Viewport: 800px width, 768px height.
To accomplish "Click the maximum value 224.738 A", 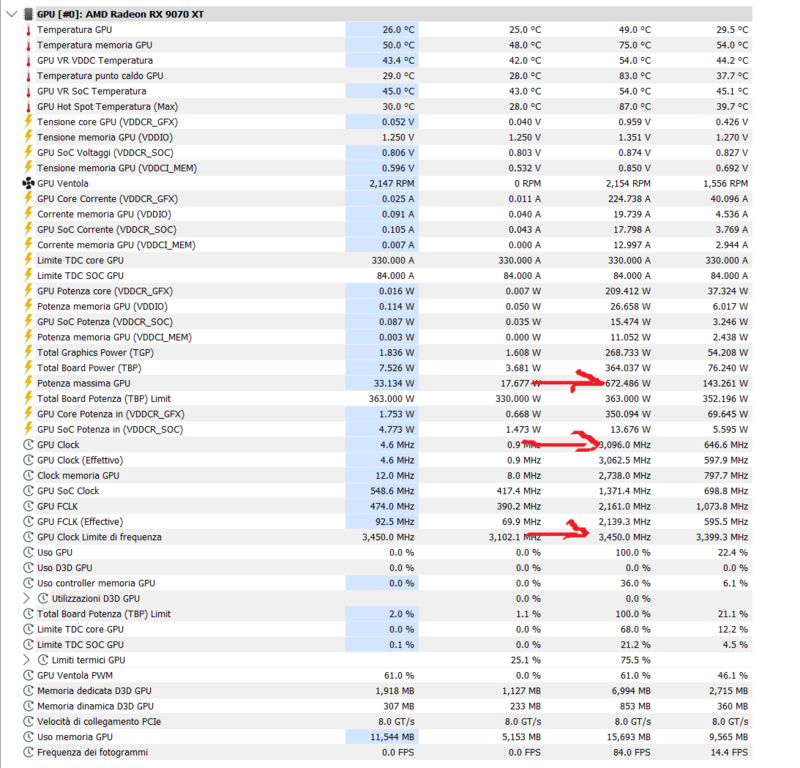I will (x=629, y=199).
